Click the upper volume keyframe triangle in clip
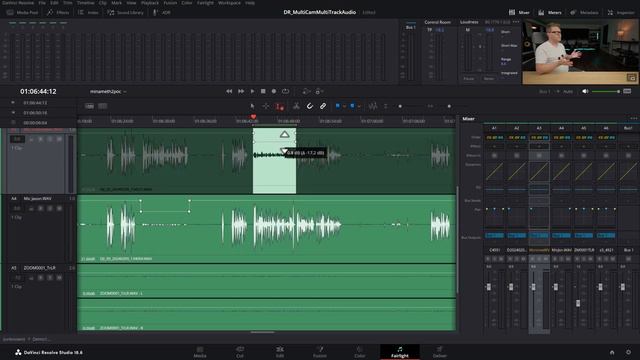Image resolution: width=640 pixels, height=360 pixels. click(x=284, y=134)
